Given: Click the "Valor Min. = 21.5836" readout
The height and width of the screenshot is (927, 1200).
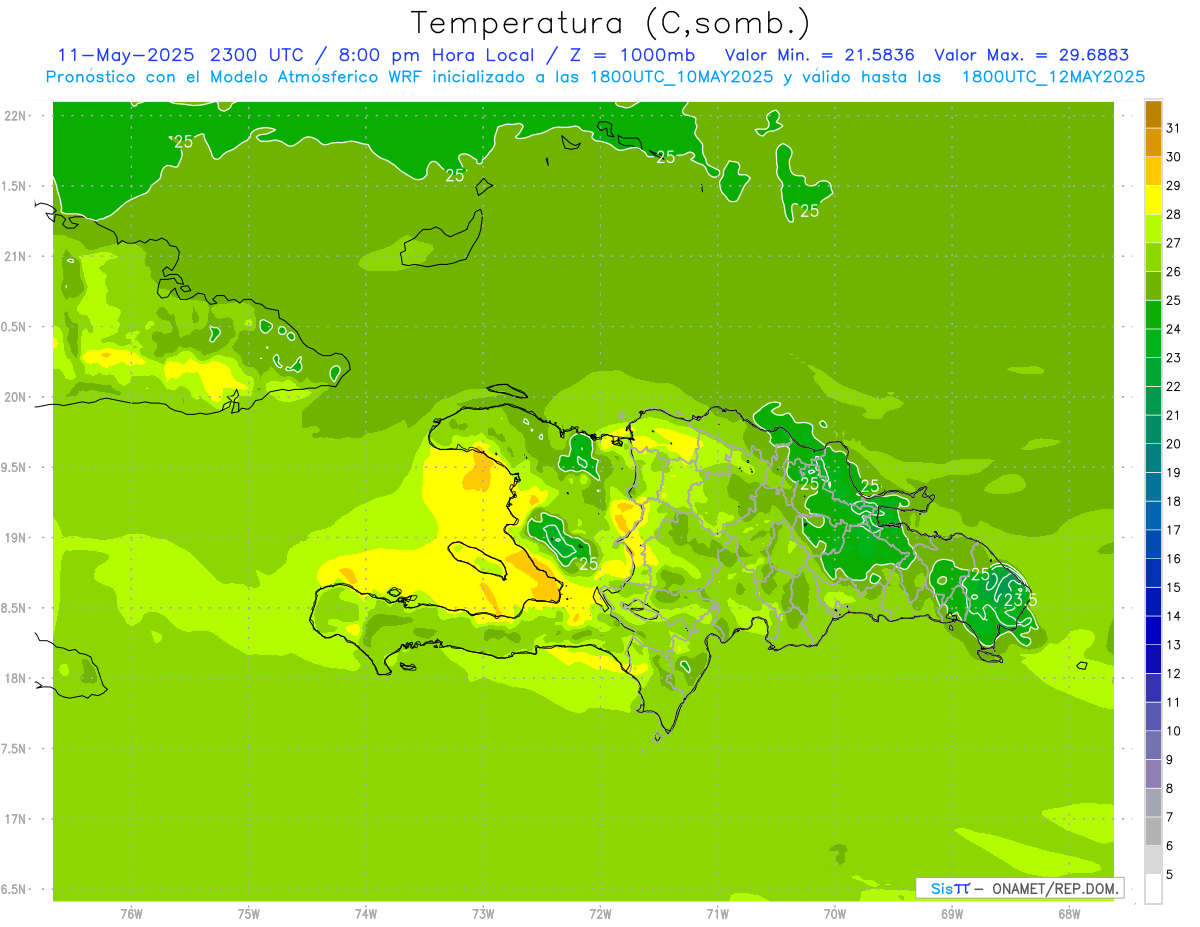Looking at the screenshot, I should 819,55.
